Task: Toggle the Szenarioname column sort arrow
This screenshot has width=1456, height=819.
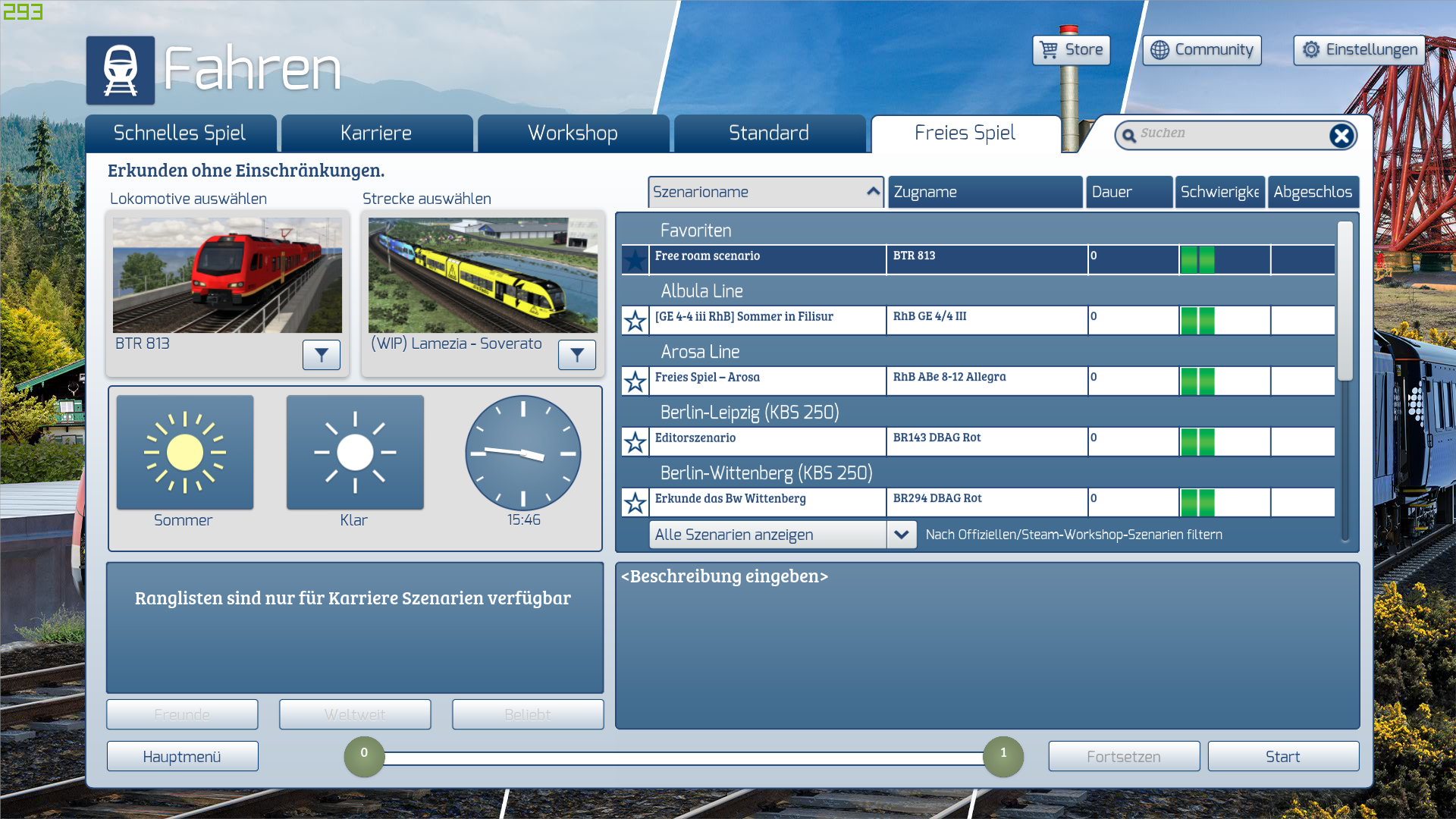Action: point(873,192)
